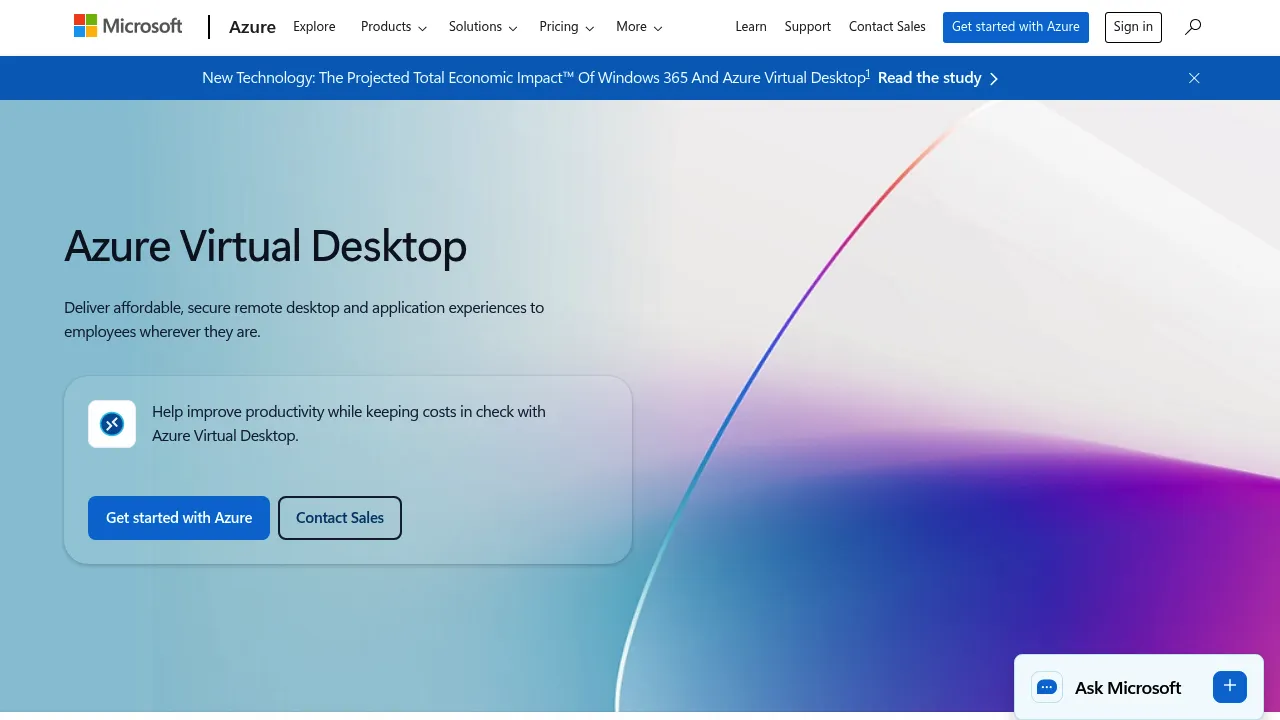Click the Sign in button

pos(1133,27)
